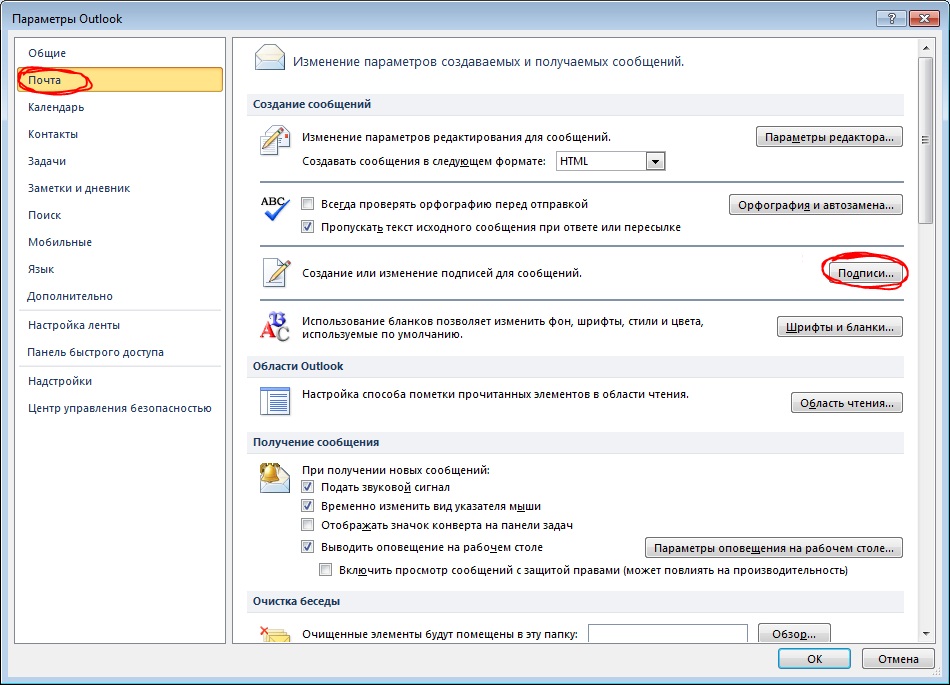950x685 pixels.
Task: Click the fonts and stationery ABC icon
Action: (275, 327)
